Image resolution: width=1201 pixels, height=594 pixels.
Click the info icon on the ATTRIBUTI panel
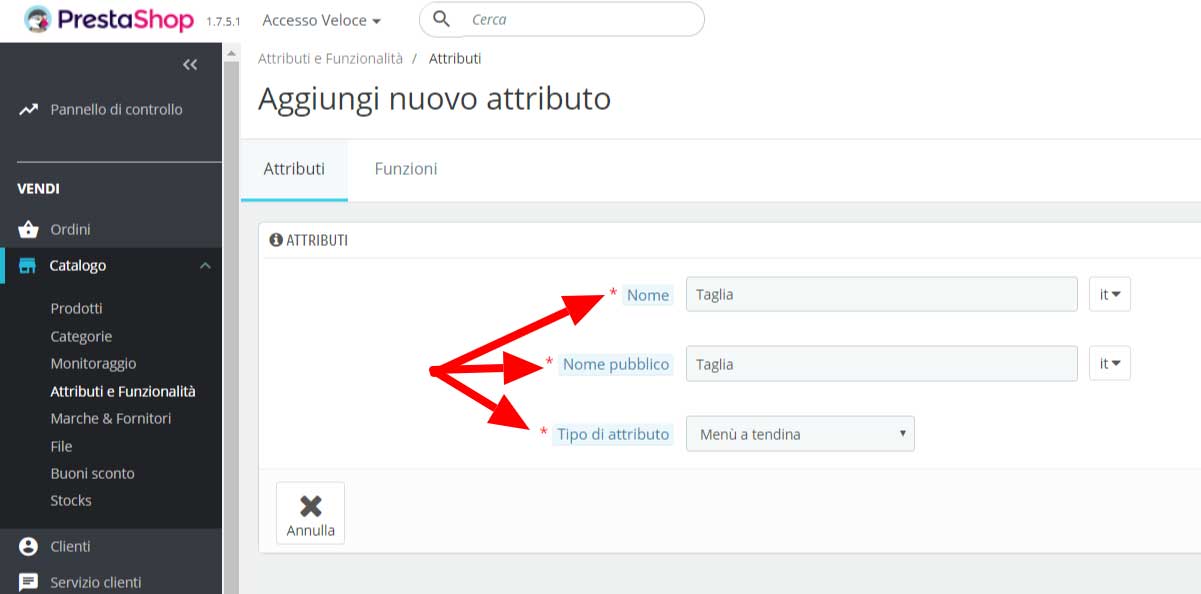pyautogui.click(x=276, y=240)
